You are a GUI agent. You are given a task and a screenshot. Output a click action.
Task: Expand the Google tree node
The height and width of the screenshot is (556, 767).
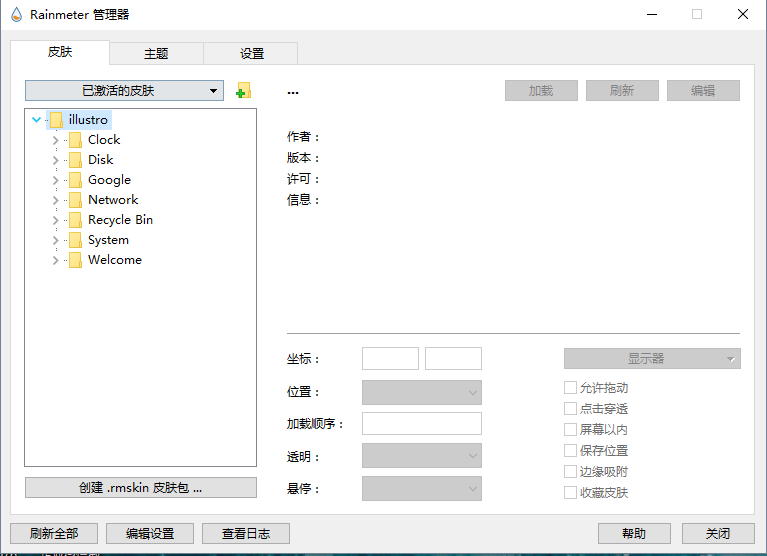(55, 180)
